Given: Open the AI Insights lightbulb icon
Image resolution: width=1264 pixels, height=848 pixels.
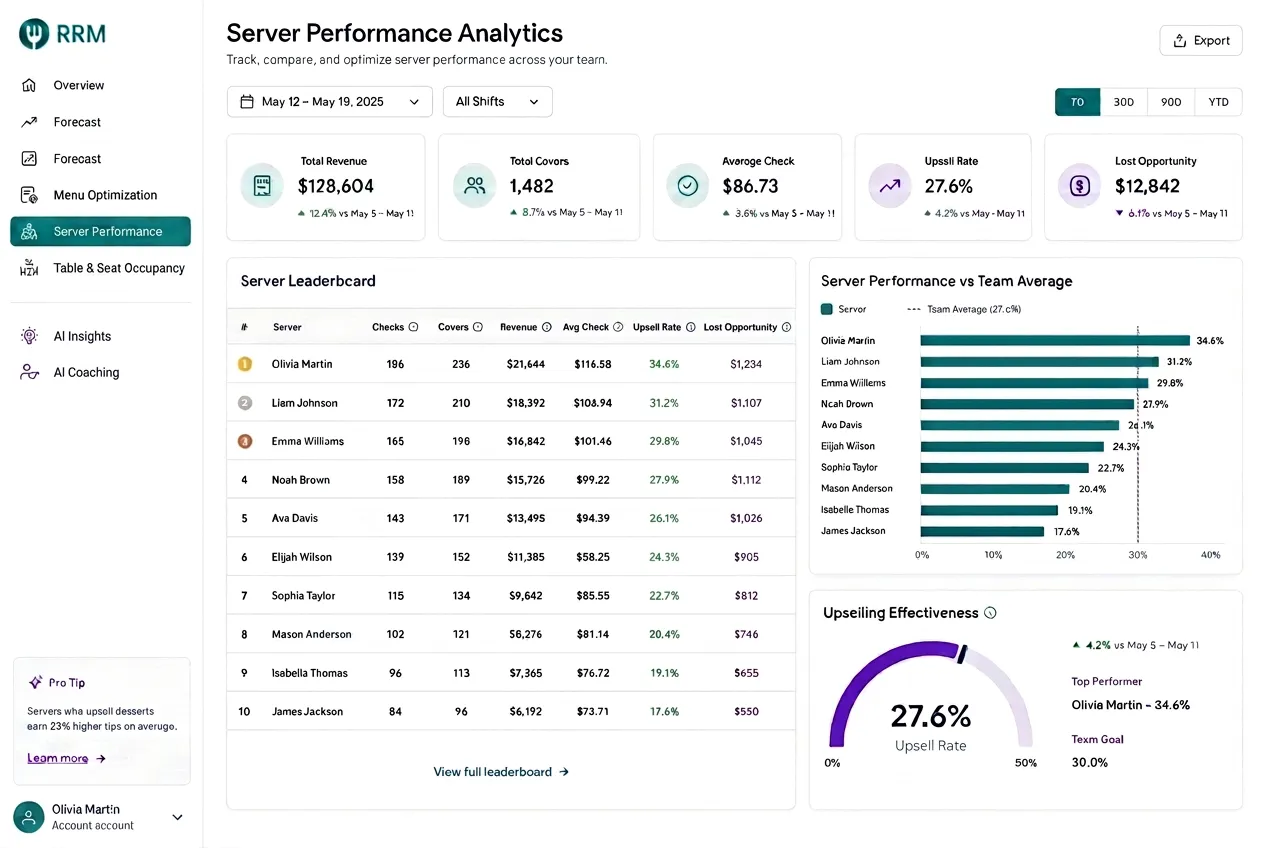Looking at the screenshot, I should [x=29, y=336].
